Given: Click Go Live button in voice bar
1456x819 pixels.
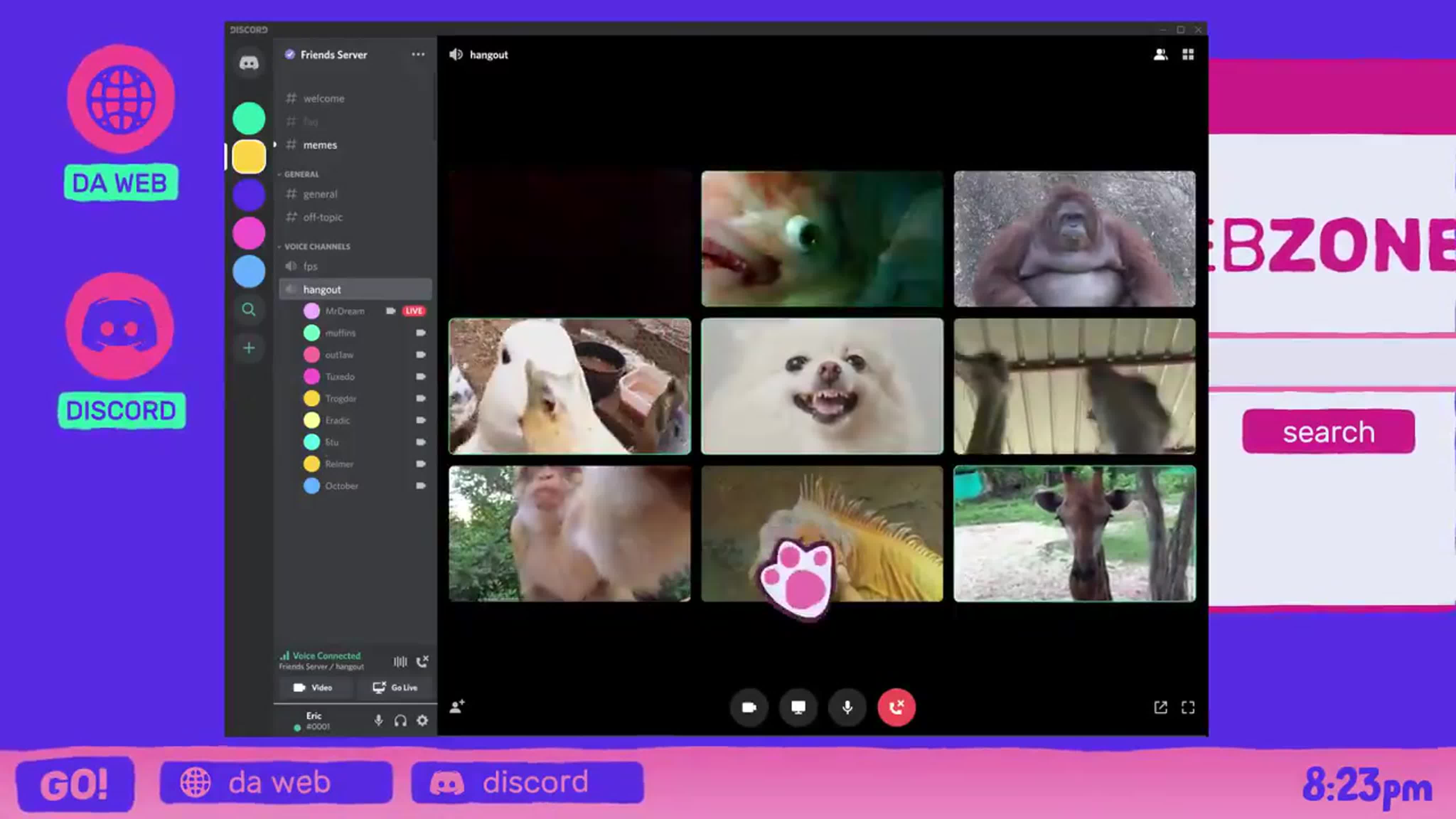Looking at the screenshot, I should tap(395, 687).
